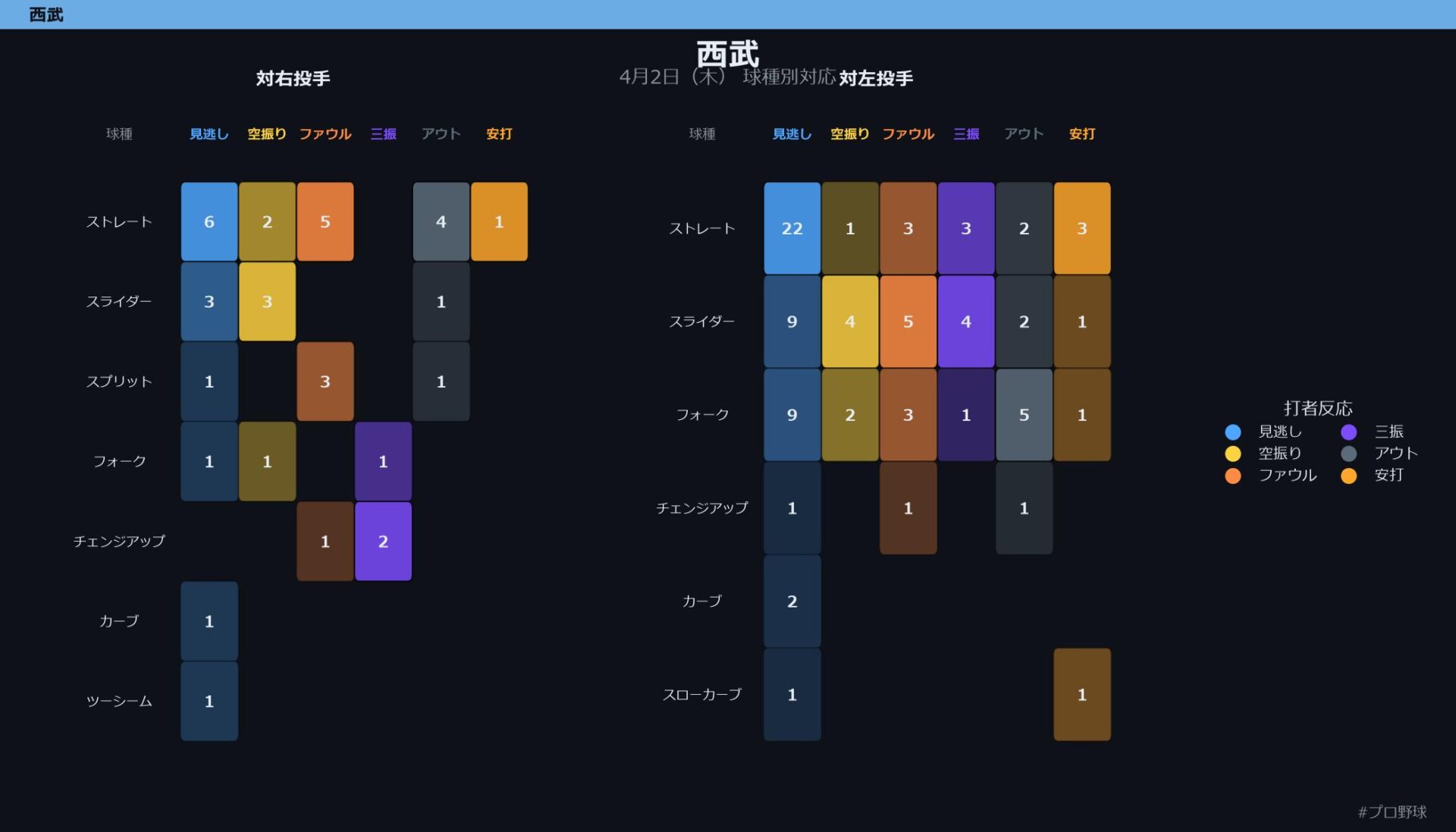
Task: Click ストレート row label in 対右投手
Action: point(119,221)
